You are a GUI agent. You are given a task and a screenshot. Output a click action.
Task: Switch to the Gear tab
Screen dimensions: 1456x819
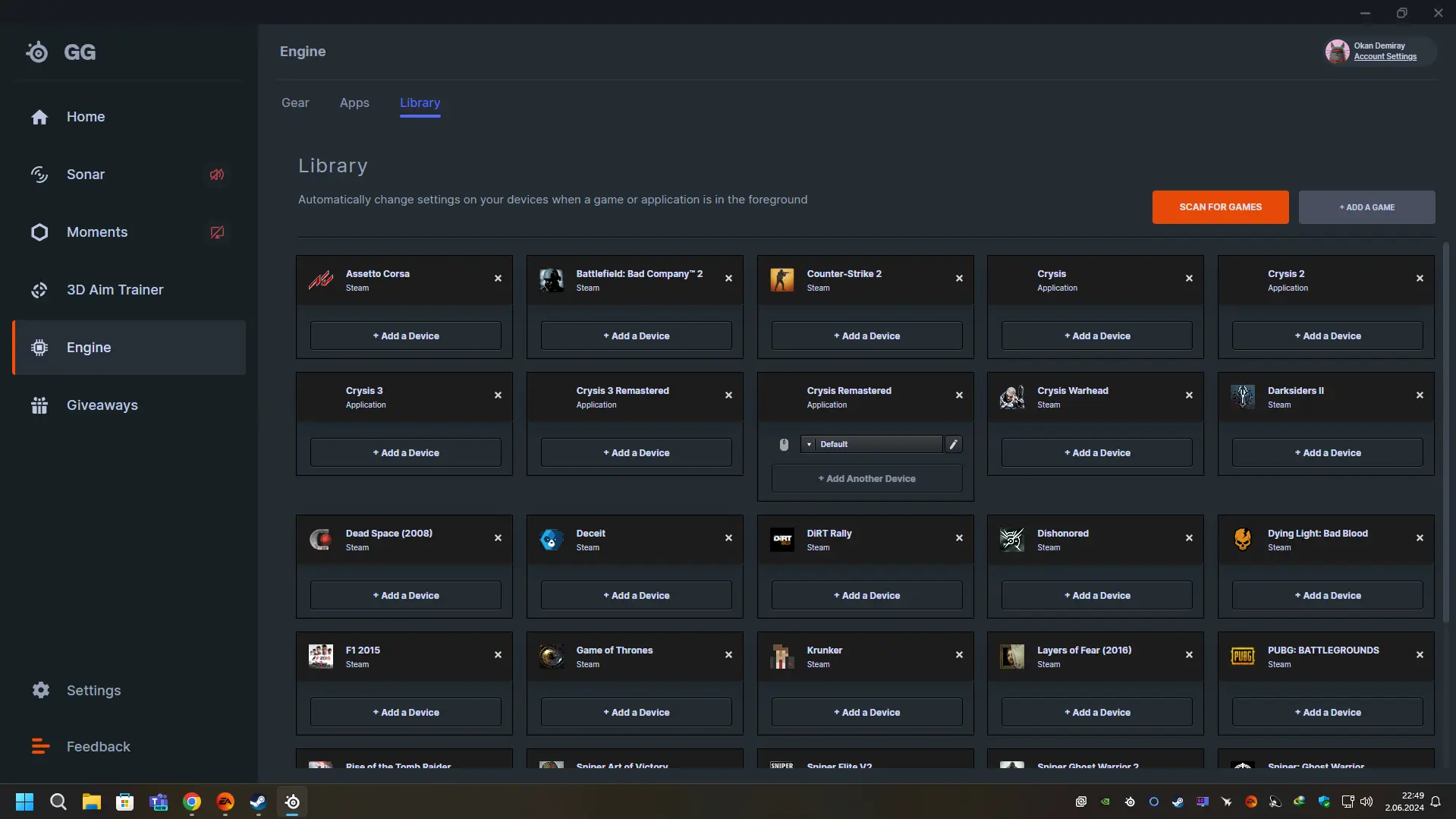click(x=295, y=103)
